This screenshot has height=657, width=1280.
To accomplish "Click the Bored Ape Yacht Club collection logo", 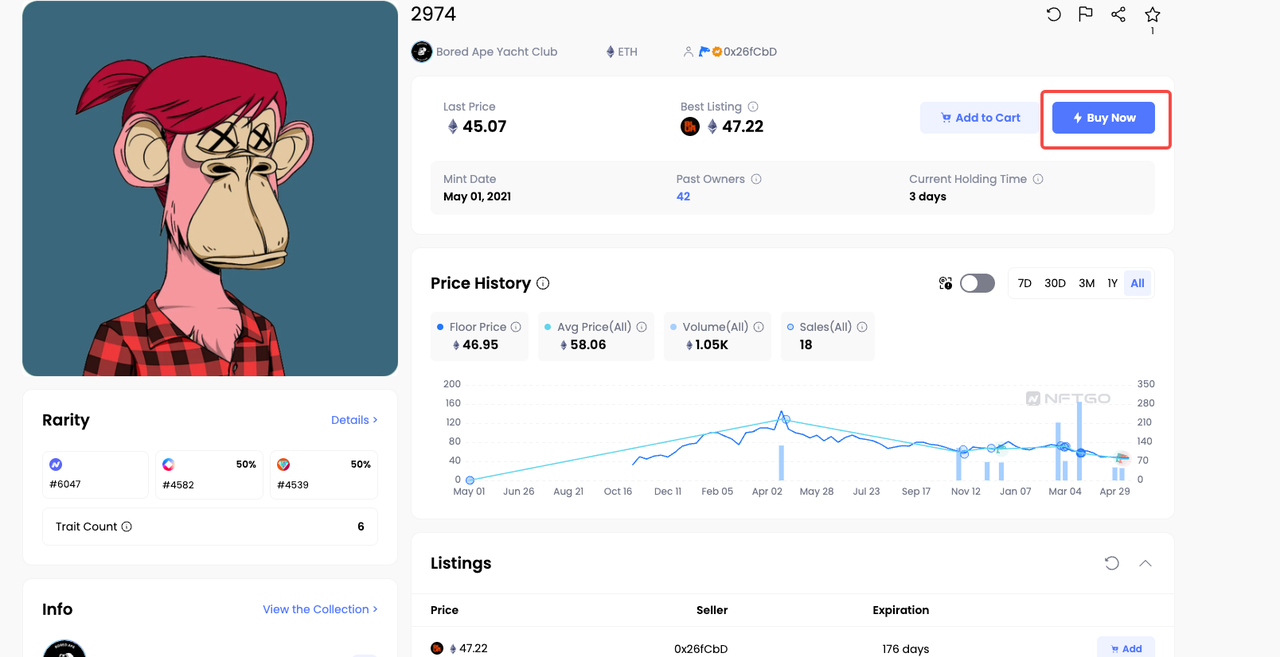I will tap(422, 51).
